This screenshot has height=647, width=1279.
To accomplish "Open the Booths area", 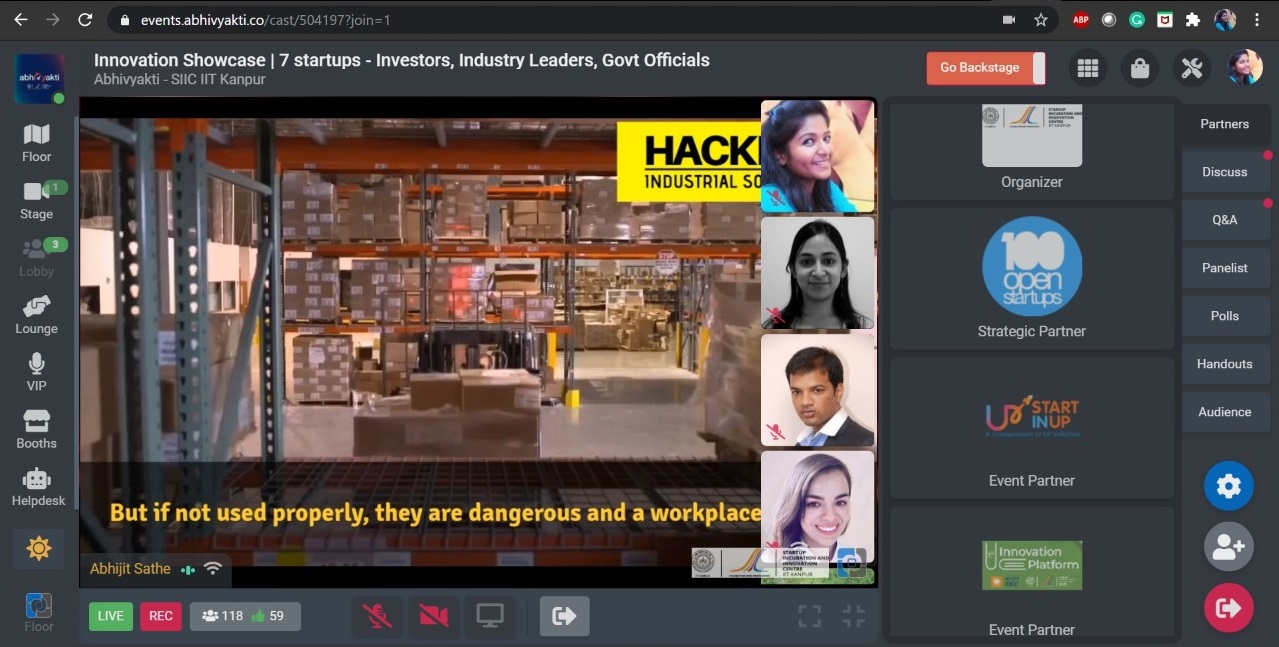I will point(37,429).
